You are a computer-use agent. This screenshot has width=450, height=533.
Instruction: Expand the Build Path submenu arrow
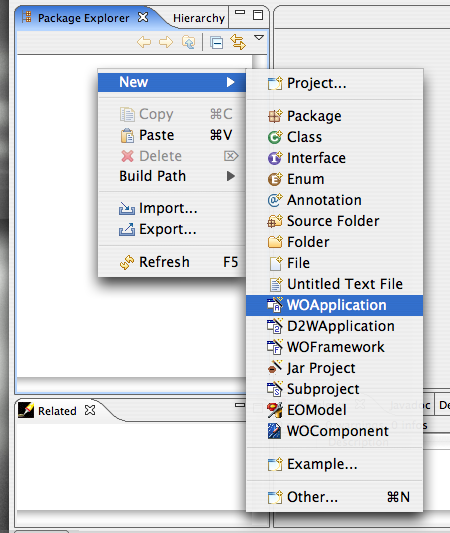[231, 176]
